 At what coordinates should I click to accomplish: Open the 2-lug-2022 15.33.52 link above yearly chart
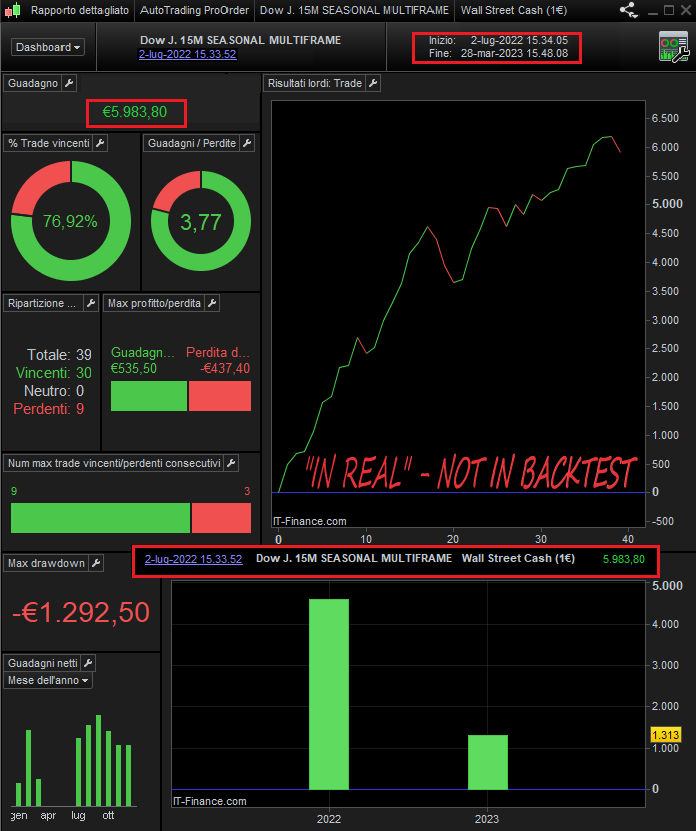193,559
